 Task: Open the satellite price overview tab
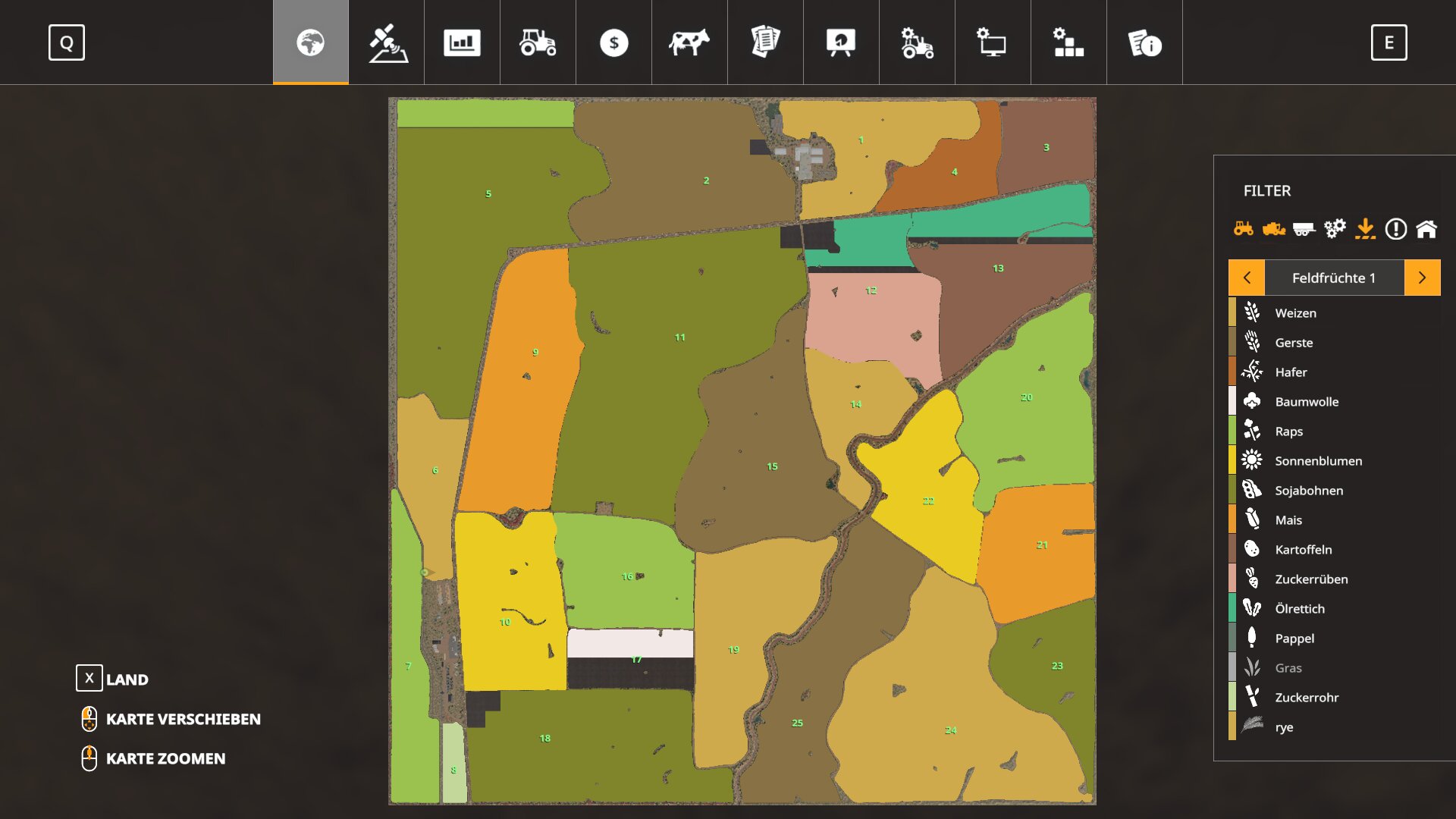tap(388, 42)
